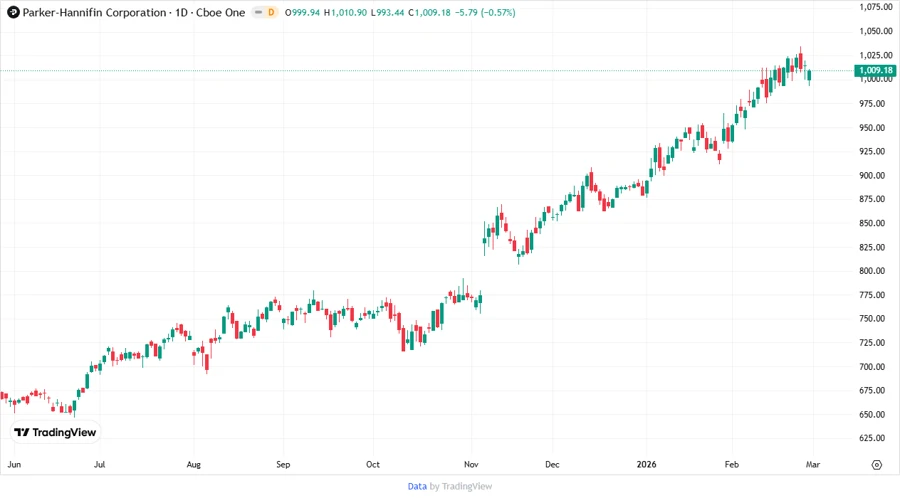This screenshot has height=498, width=900.
Task: Click the 950.00 price axis label
Action: pyautogui.click(x=872, y=127)
